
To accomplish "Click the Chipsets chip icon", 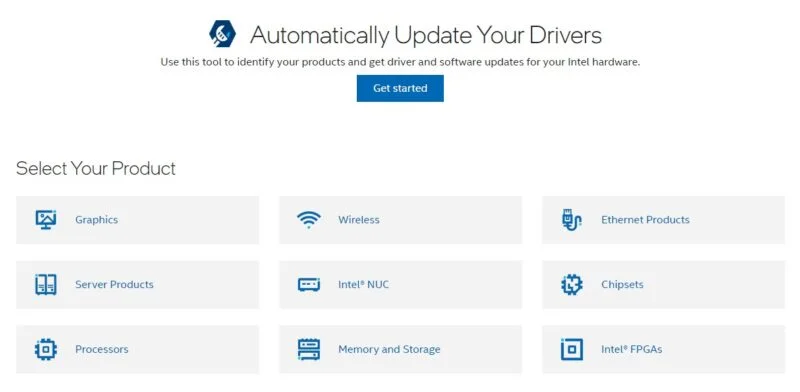I will point(571,284).
